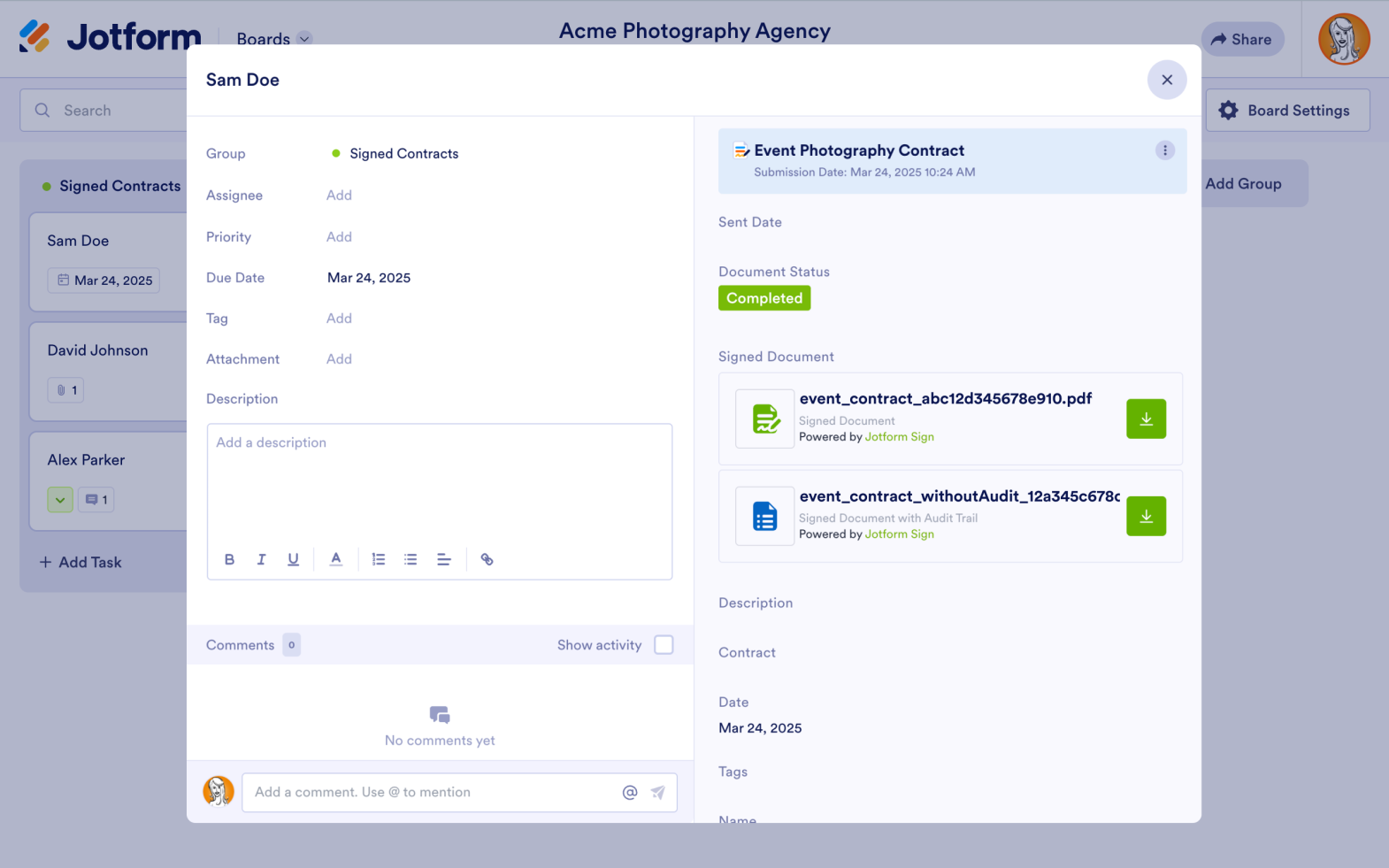Click the Comments count badge
Screen dimensions: 1389x868
[x=291, y=645]
